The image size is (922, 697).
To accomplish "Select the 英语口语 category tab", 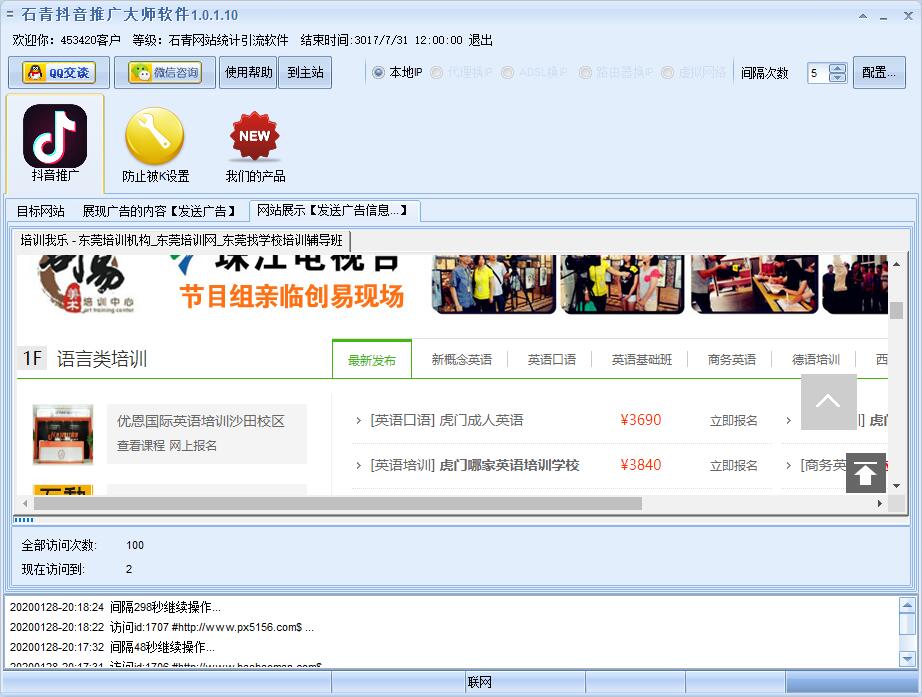I will (x=552, y=359).
